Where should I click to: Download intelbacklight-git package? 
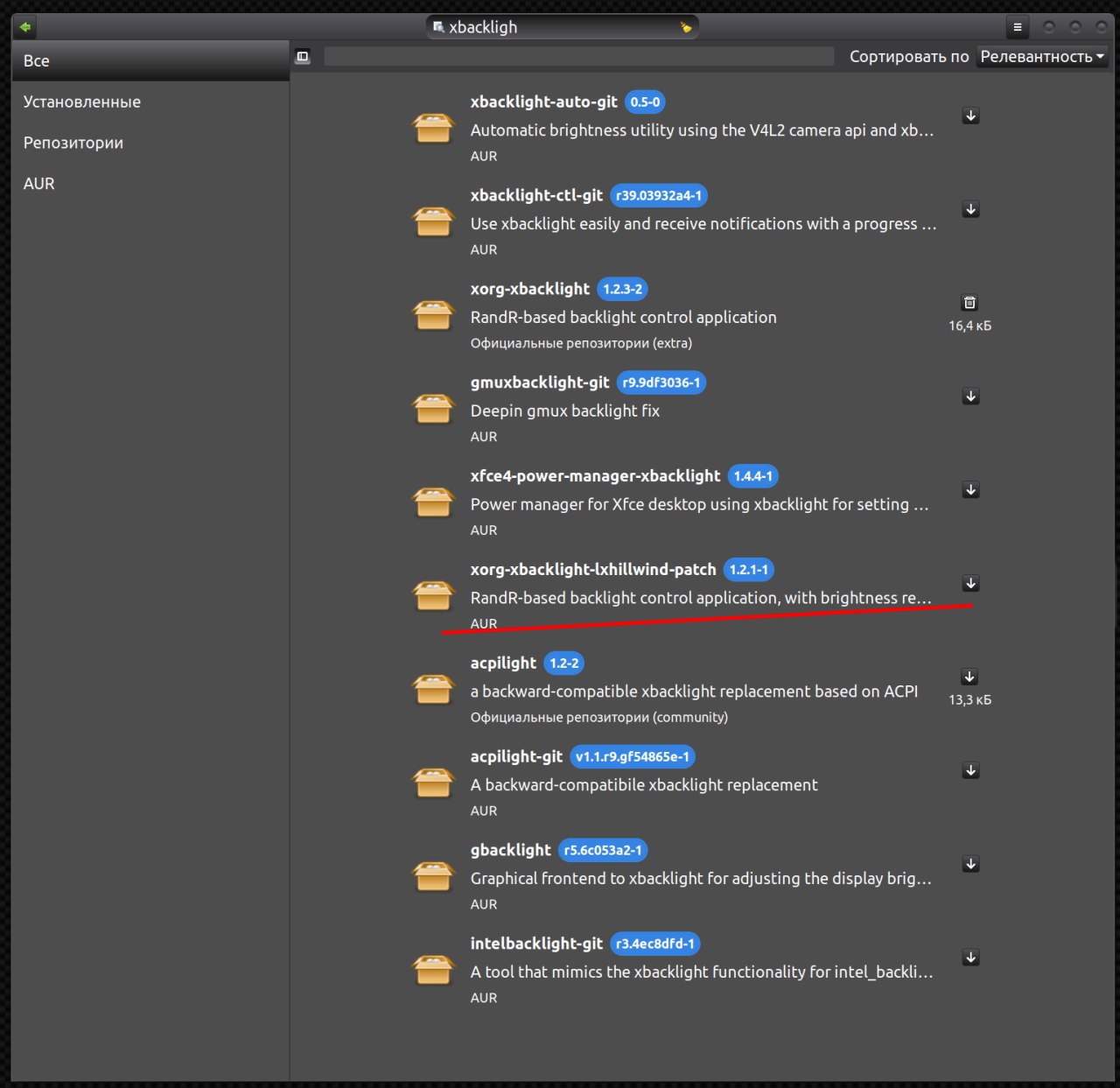970,958
